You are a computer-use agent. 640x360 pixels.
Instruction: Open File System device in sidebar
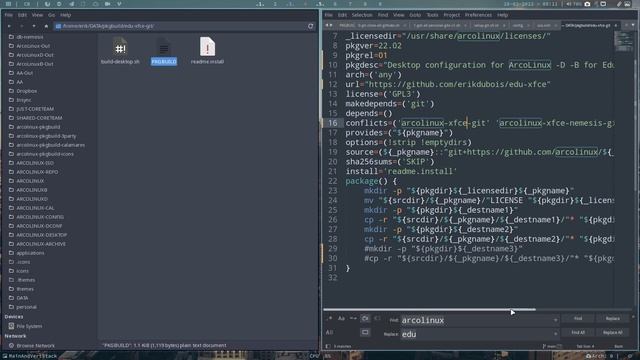pyautogui.click(x=29, y=326)
